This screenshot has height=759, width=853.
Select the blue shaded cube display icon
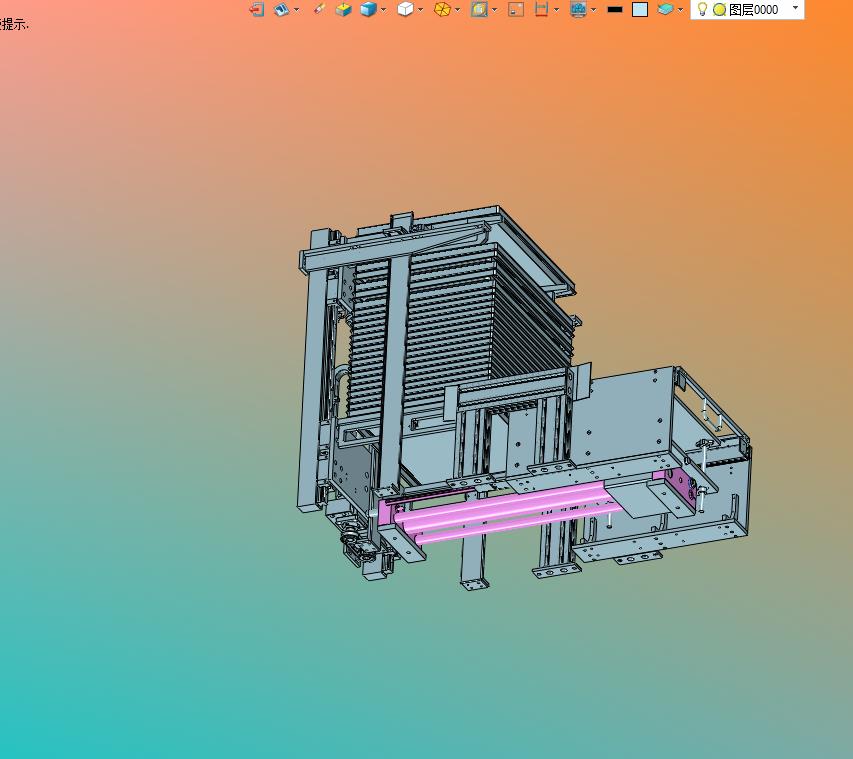point(369,9)
